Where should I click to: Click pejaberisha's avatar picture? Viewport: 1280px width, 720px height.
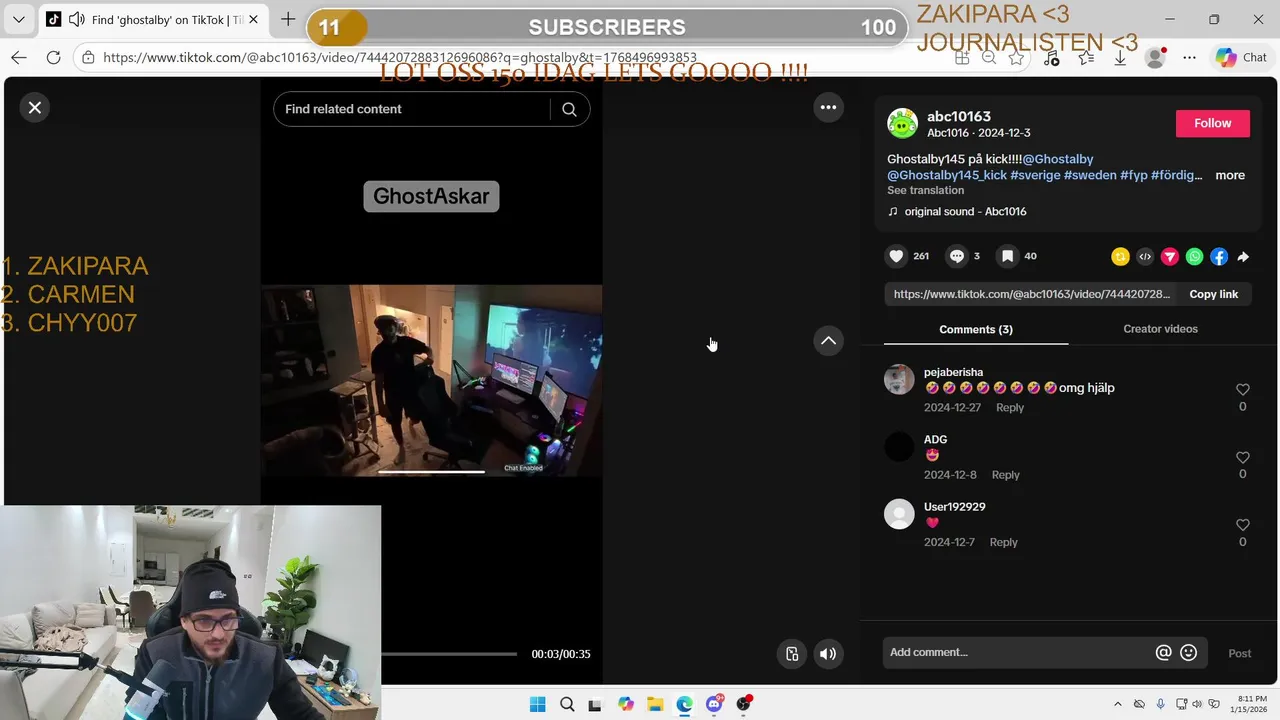point(899,379)
